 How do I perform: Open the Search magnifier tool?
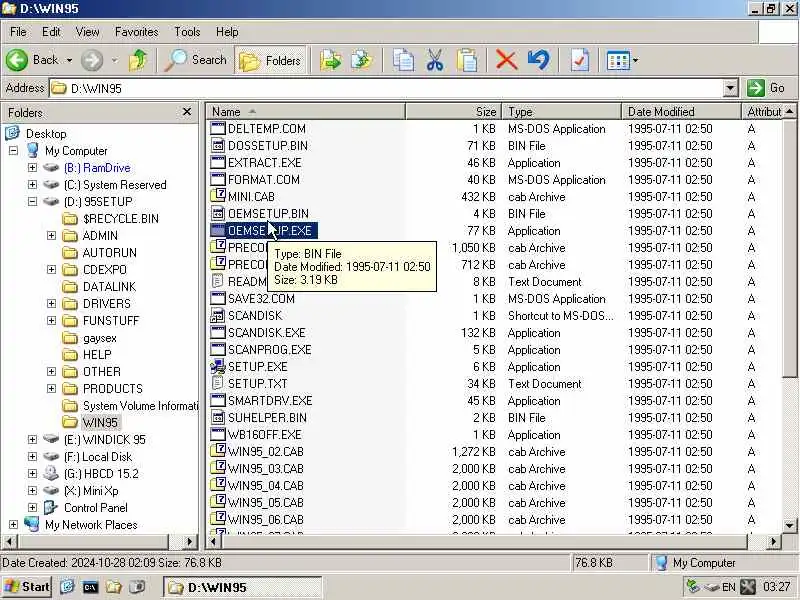pos(195,60)
